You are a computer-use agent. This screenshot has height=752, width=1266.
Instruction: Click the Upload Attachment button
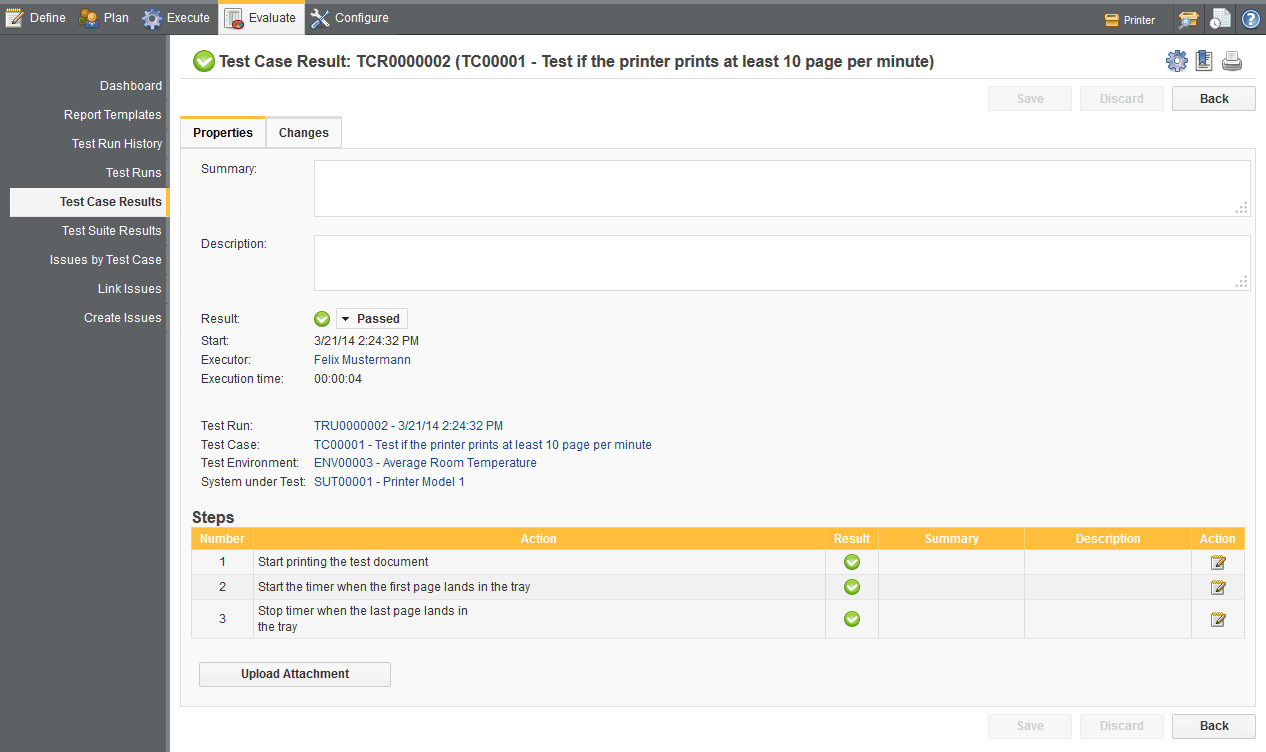(x=295, y=674)
